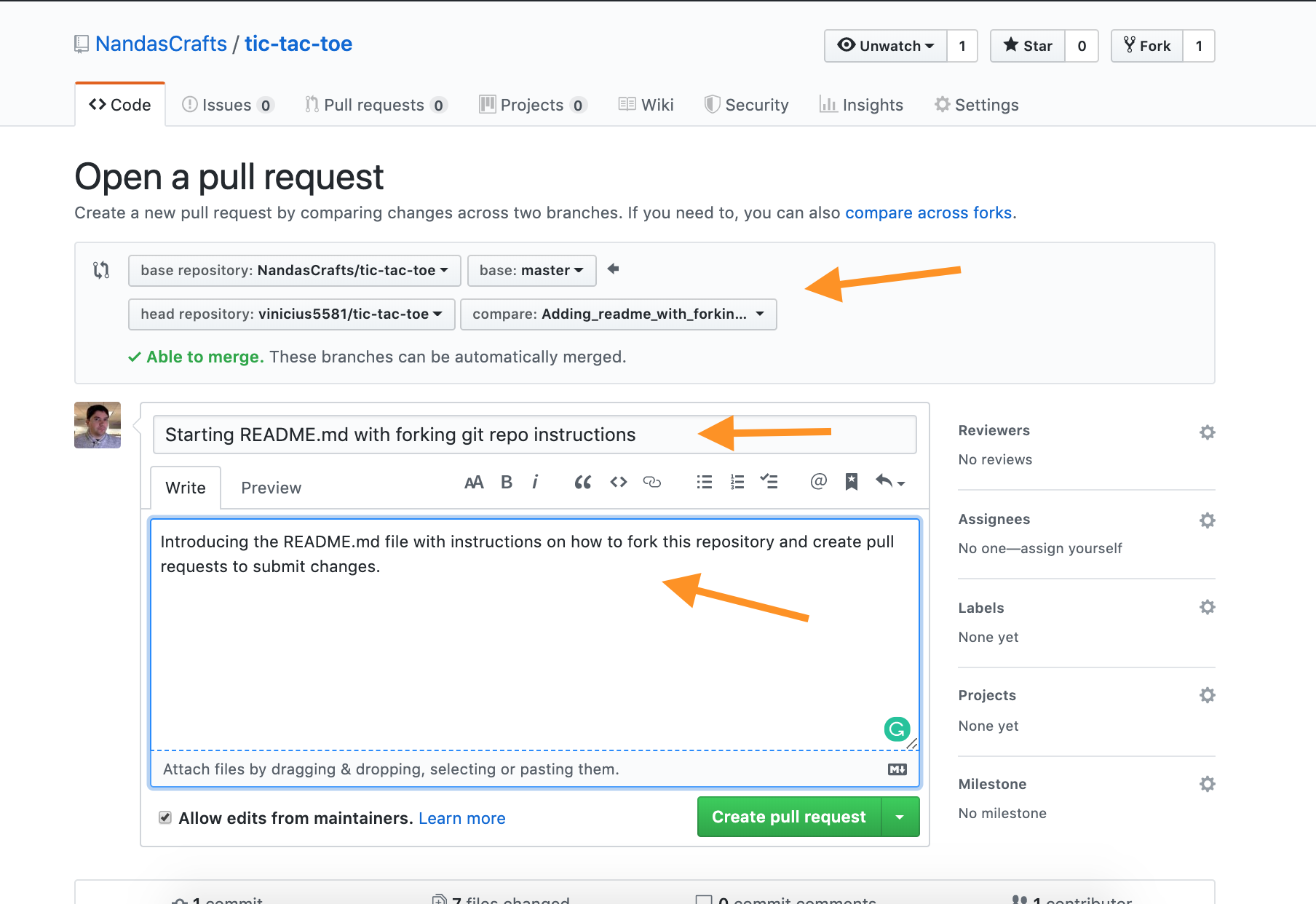Click the left arrow icon after base master
This screenshot has height=904, width=1316.
(x=613, y=269)
